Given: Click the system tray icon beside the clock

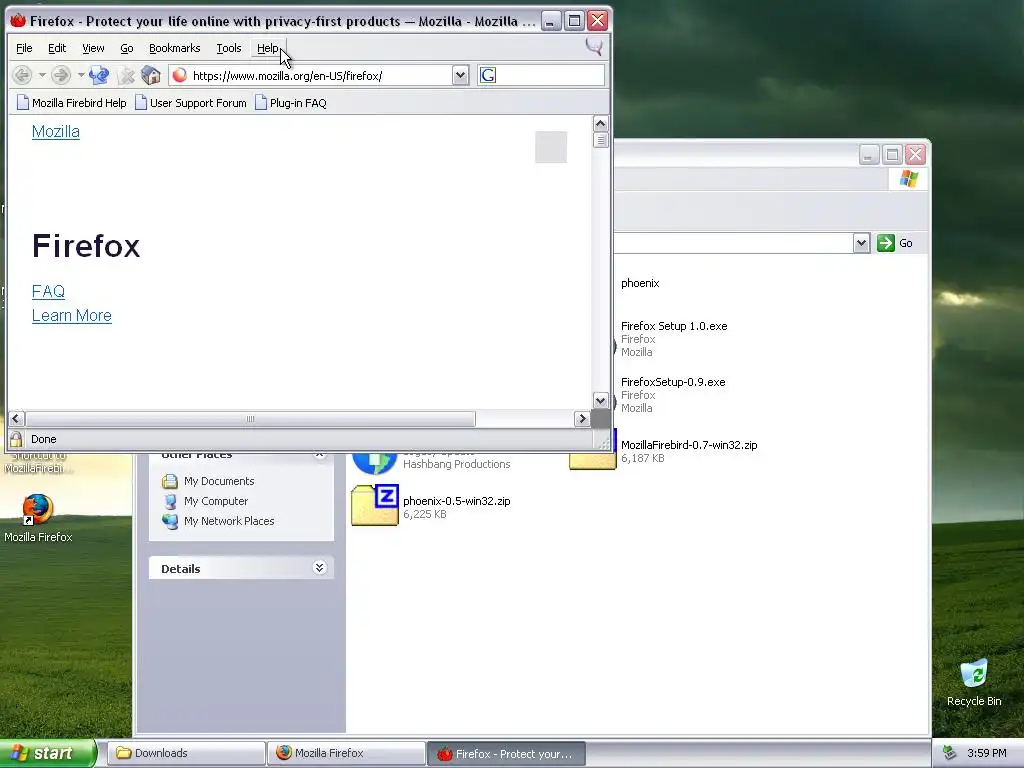Looking at the screenshot, I should coord(949,753).
